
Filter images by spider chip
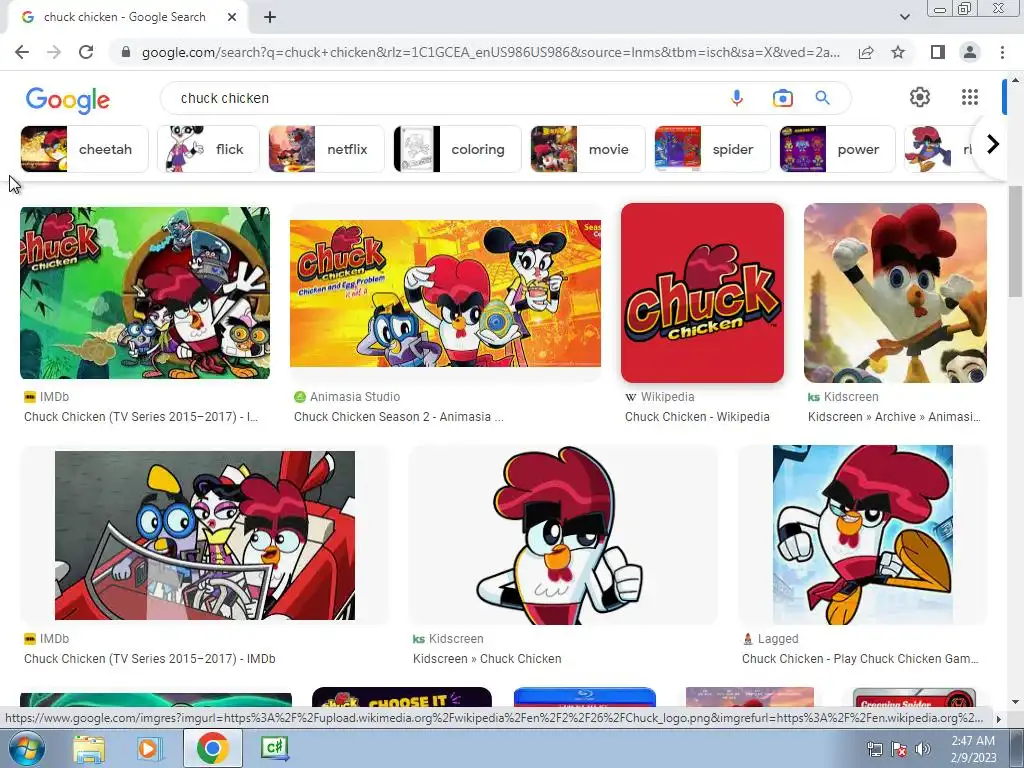(712, 150)
